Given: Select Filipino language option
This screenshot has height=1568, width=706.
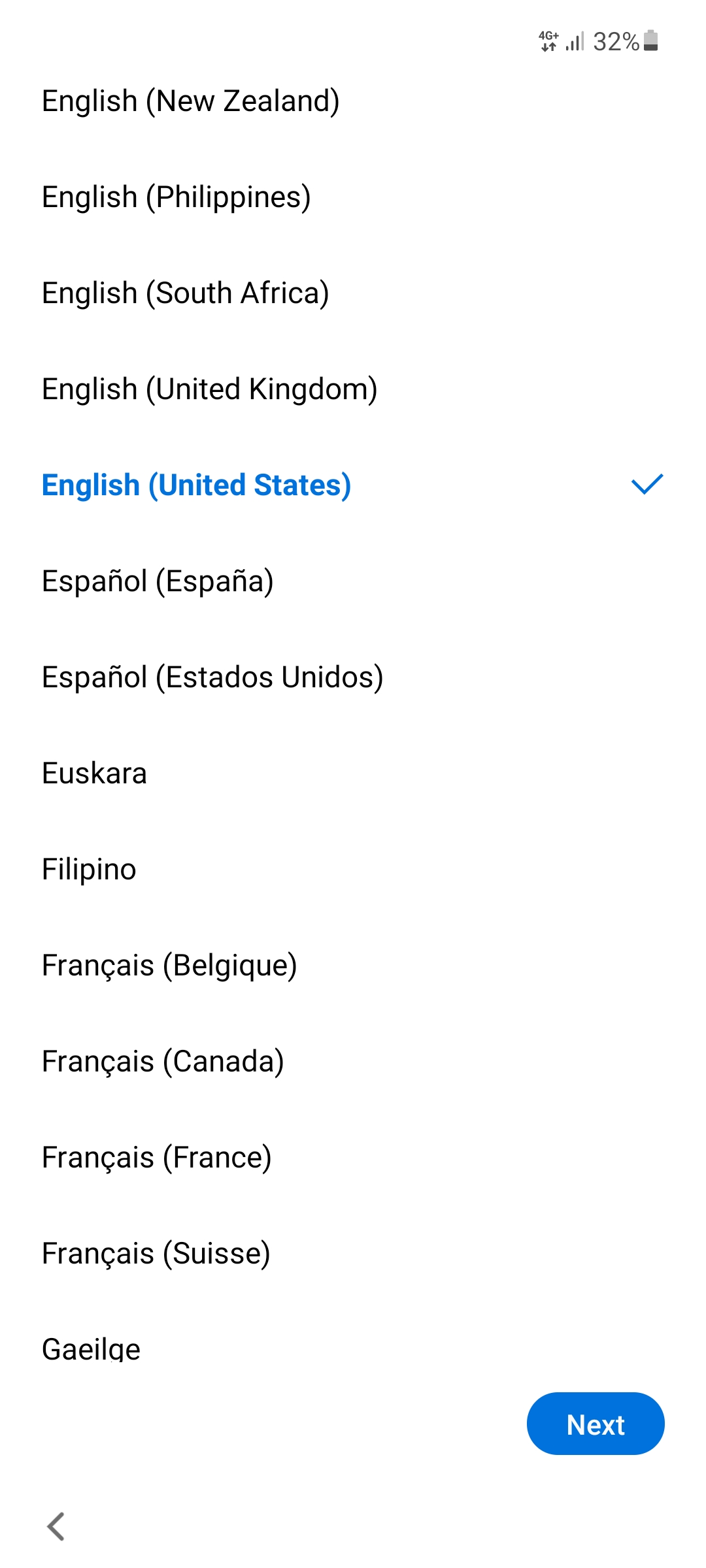Looking at the screenshot, I should coord(353,870).
